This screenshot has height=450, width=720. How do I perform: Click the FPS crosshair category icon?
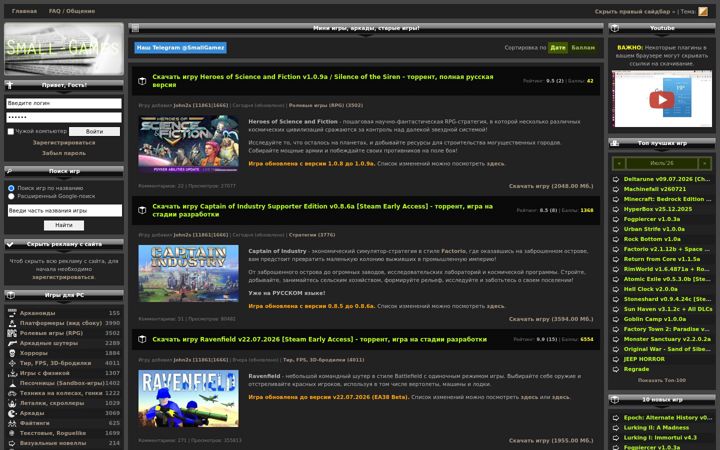click(x=12, y=363)
